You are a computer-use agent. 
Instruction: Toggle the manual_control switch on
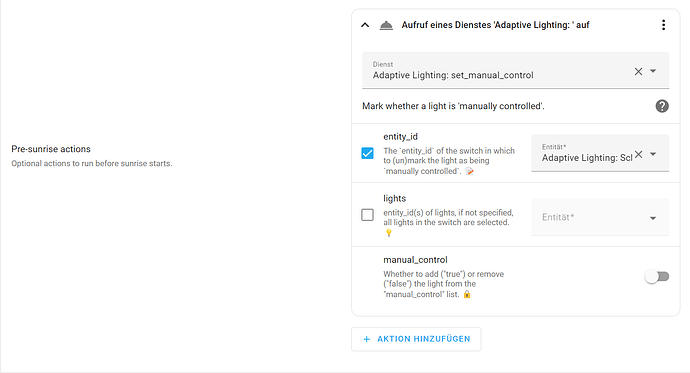coord(657,277)
